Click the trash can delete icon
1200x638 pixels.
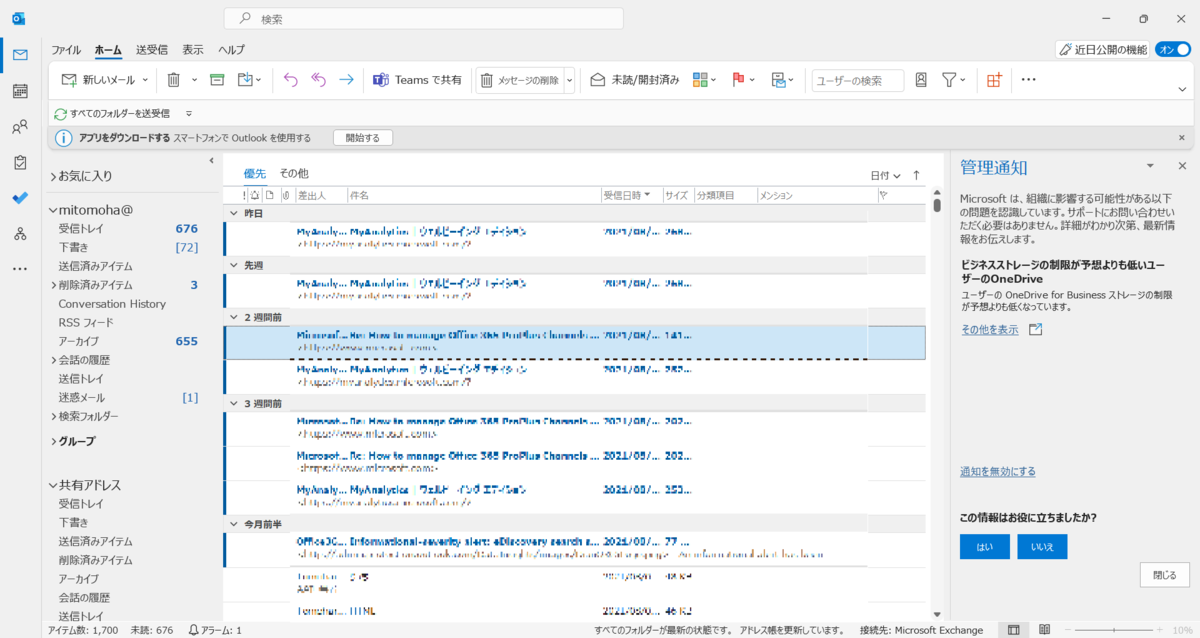173,80
